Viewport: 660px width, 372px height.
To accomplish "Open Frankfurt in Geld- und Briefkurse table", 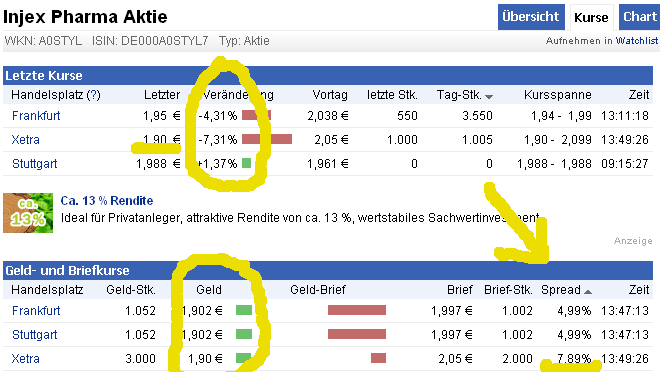I will click(x=36, y=311).
